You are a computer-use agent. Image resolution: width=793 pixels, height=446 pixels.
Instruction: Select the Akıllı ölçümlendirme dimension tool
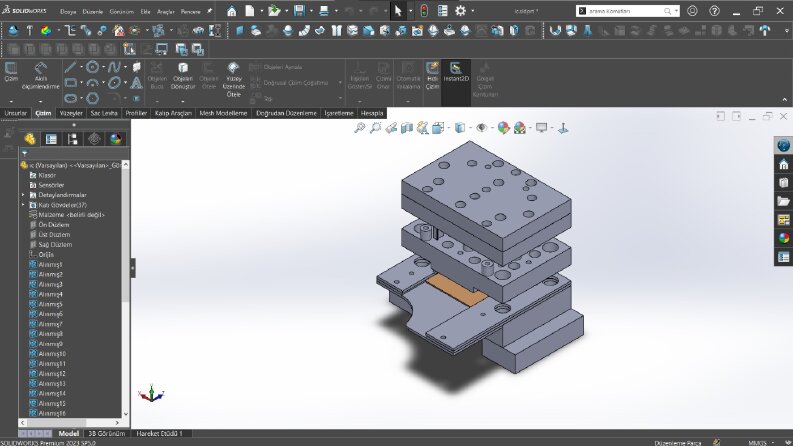pos(40,76)
